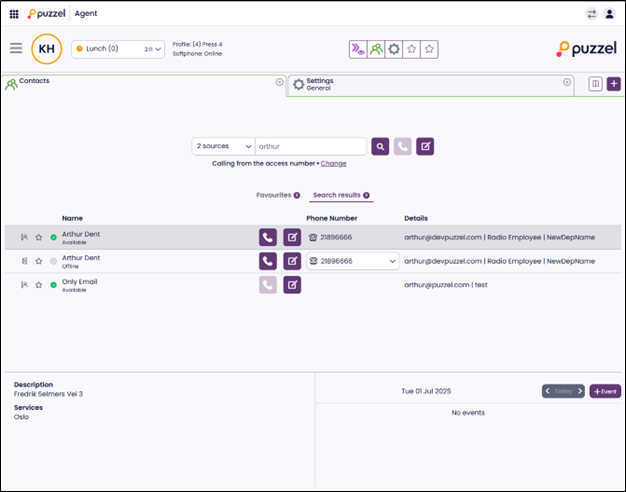
Task: Click the call button beside search field
Action: [402, 147]
